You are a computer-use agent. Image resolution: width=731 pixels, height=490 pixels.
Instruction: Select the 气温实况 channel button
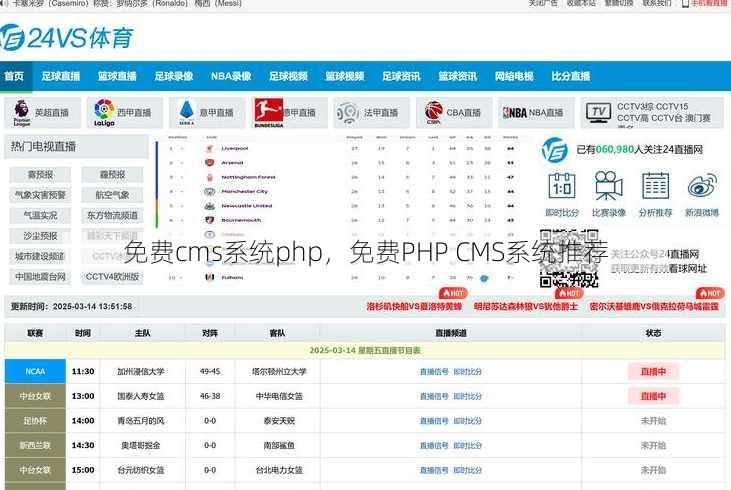pos(40,215)
